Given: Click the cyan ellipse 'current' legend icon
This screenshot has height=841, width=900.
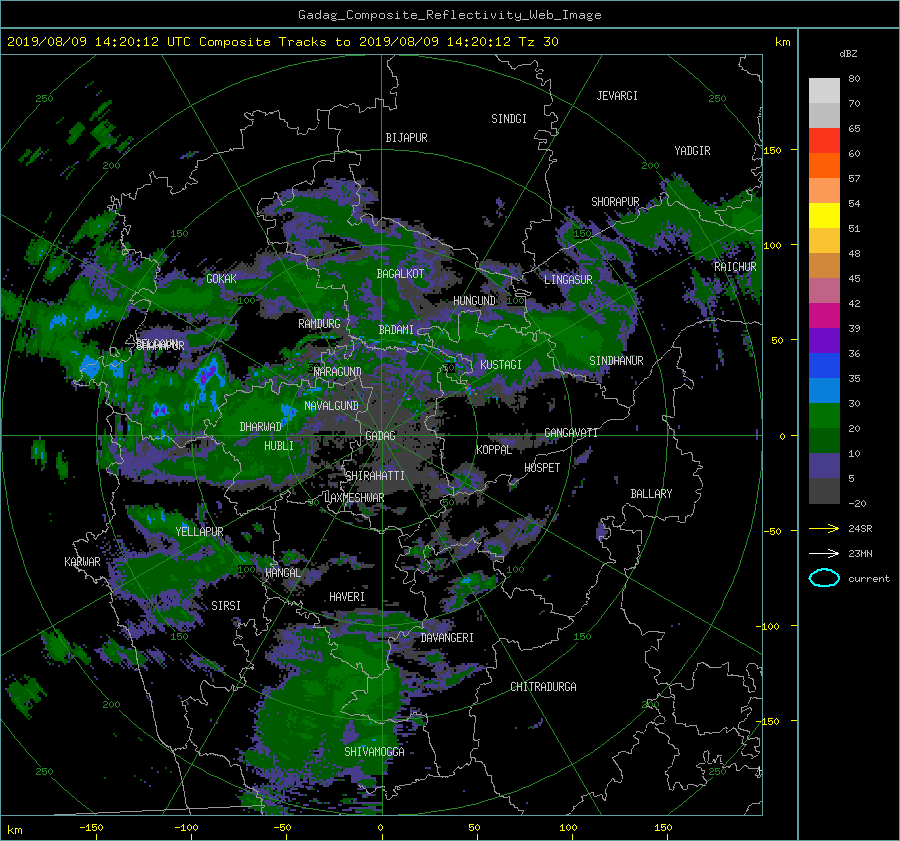Looking at the screenshot, I should click(824, 578).
